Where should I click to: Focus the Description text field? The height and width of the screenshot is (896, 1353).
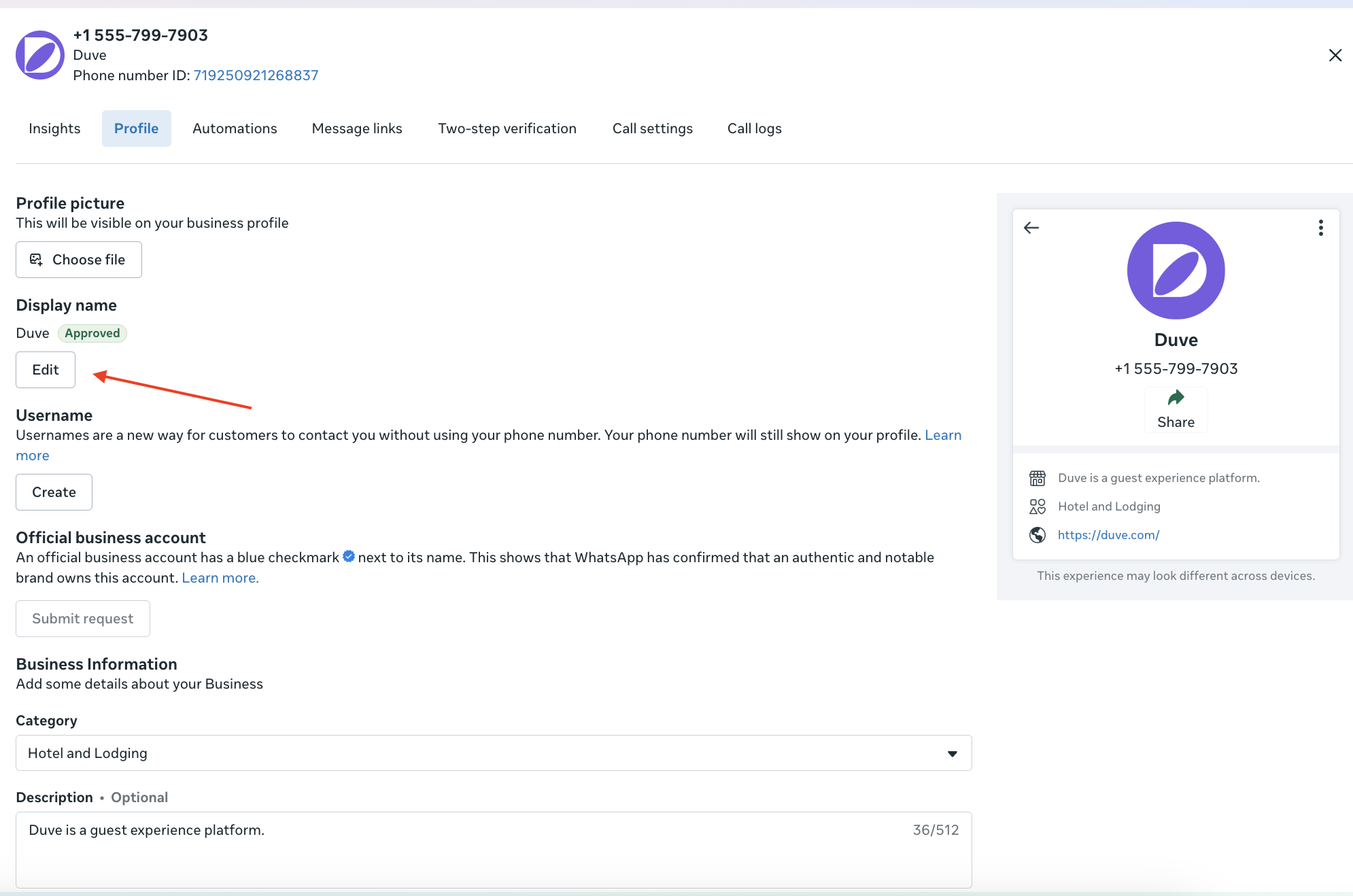click(494, 850)
